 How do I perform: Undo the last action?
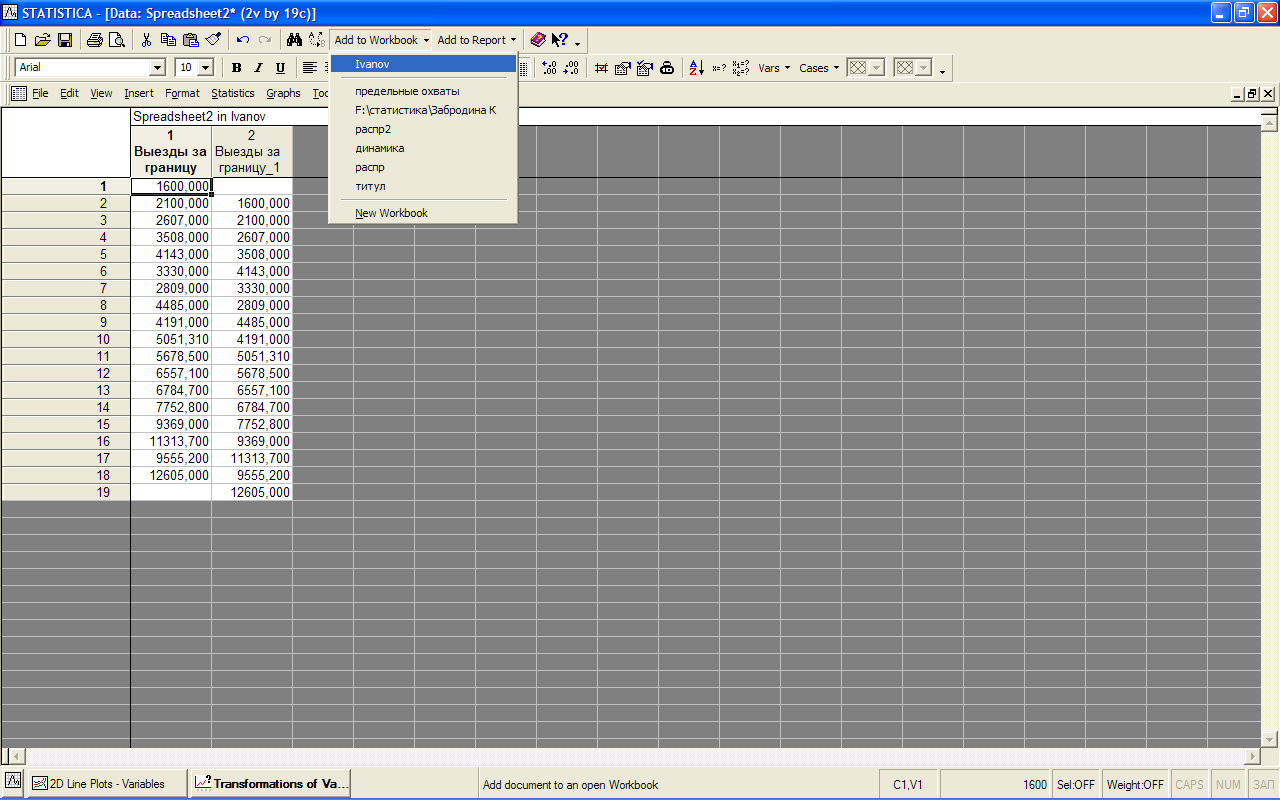coord(243,40)
